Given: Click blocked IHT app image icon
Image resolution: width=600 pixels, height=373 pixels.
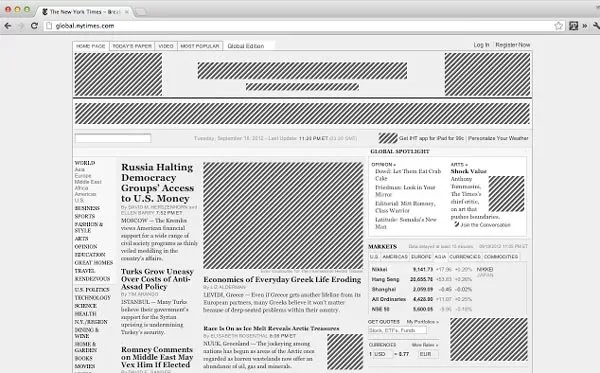Looking at the screenshot, I should (x=388, y=138).
